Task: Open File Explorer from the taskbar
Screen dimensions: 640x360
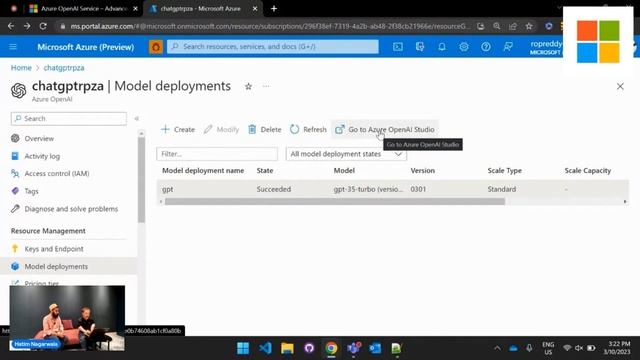Action: (287, 348)
